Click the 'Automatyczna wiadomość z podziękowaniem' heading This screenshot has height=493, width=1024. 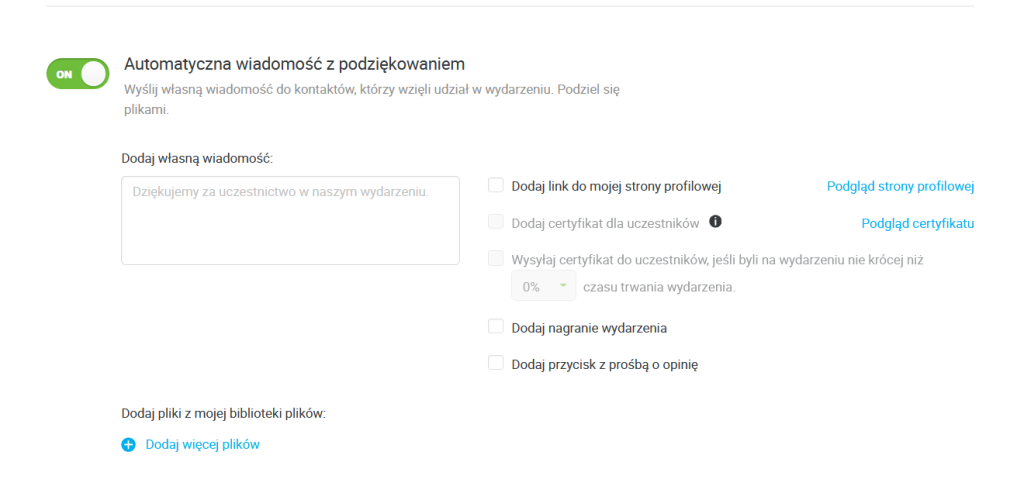click(295, 64)
